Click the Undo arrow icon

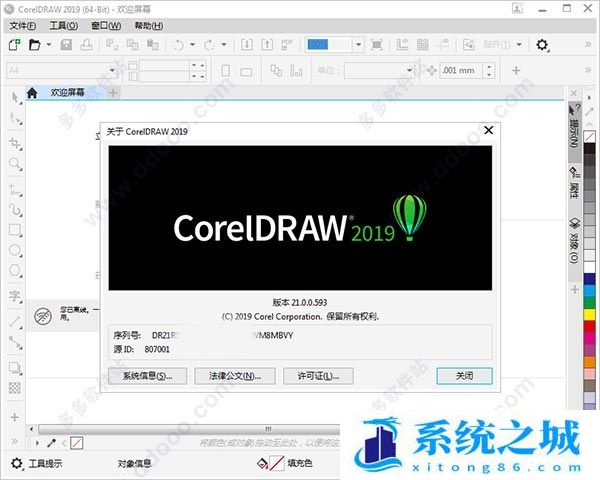coord(178,45)
